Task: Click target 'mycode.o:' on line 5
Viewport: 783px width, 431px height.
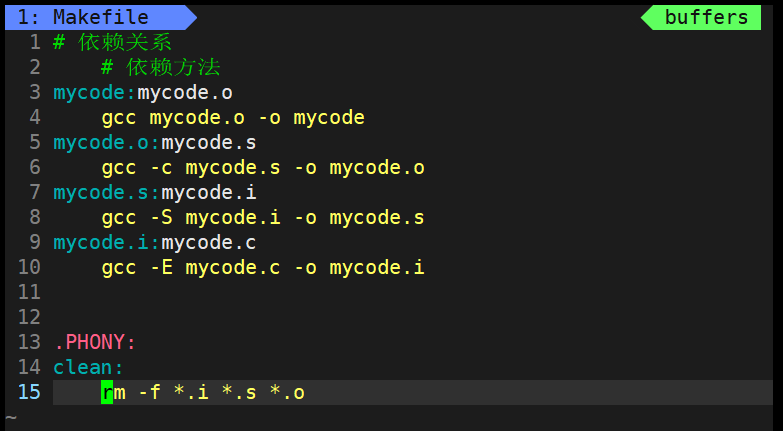Action: click(107, 143)
